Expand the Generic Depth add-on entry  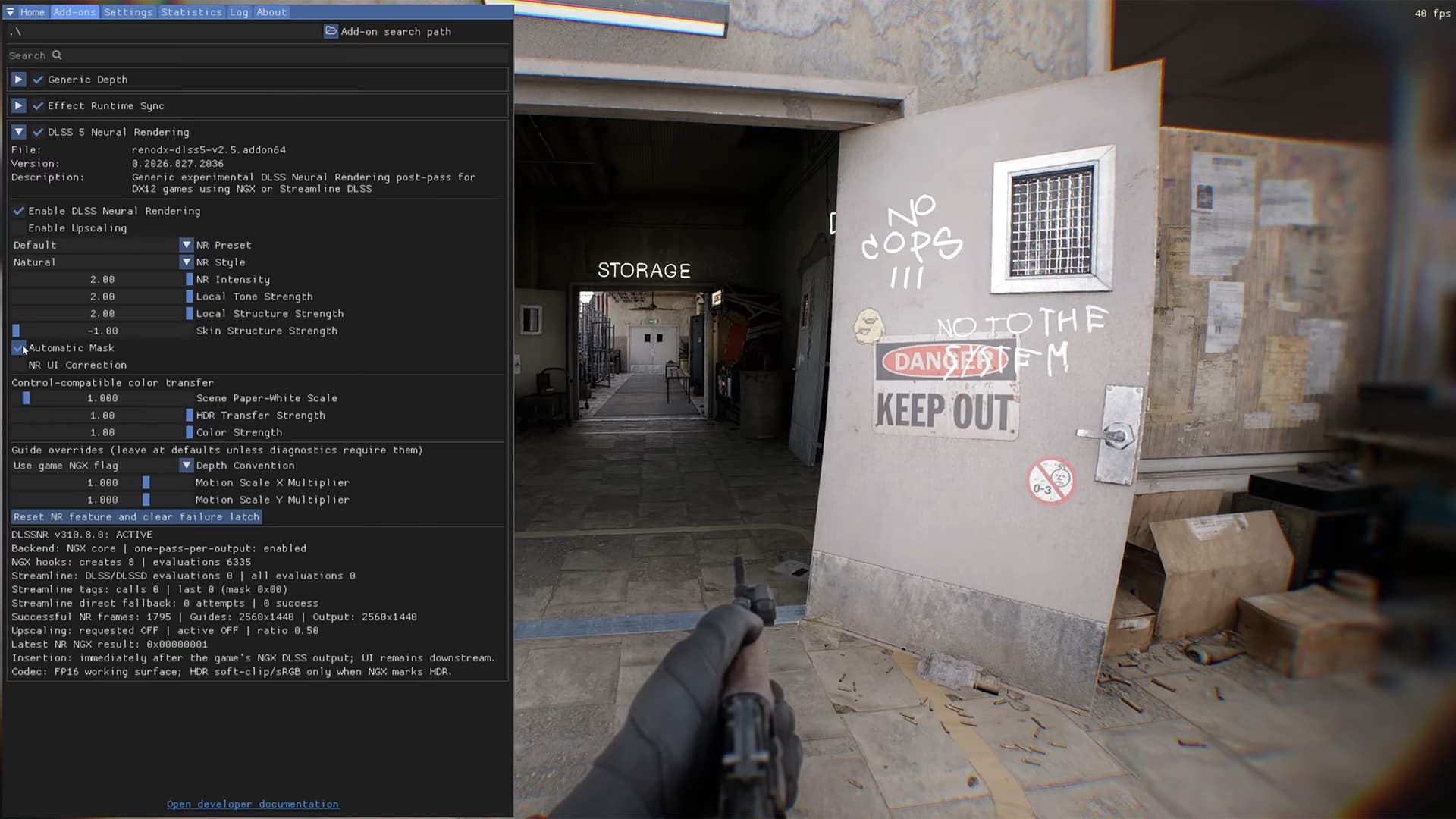19,80
